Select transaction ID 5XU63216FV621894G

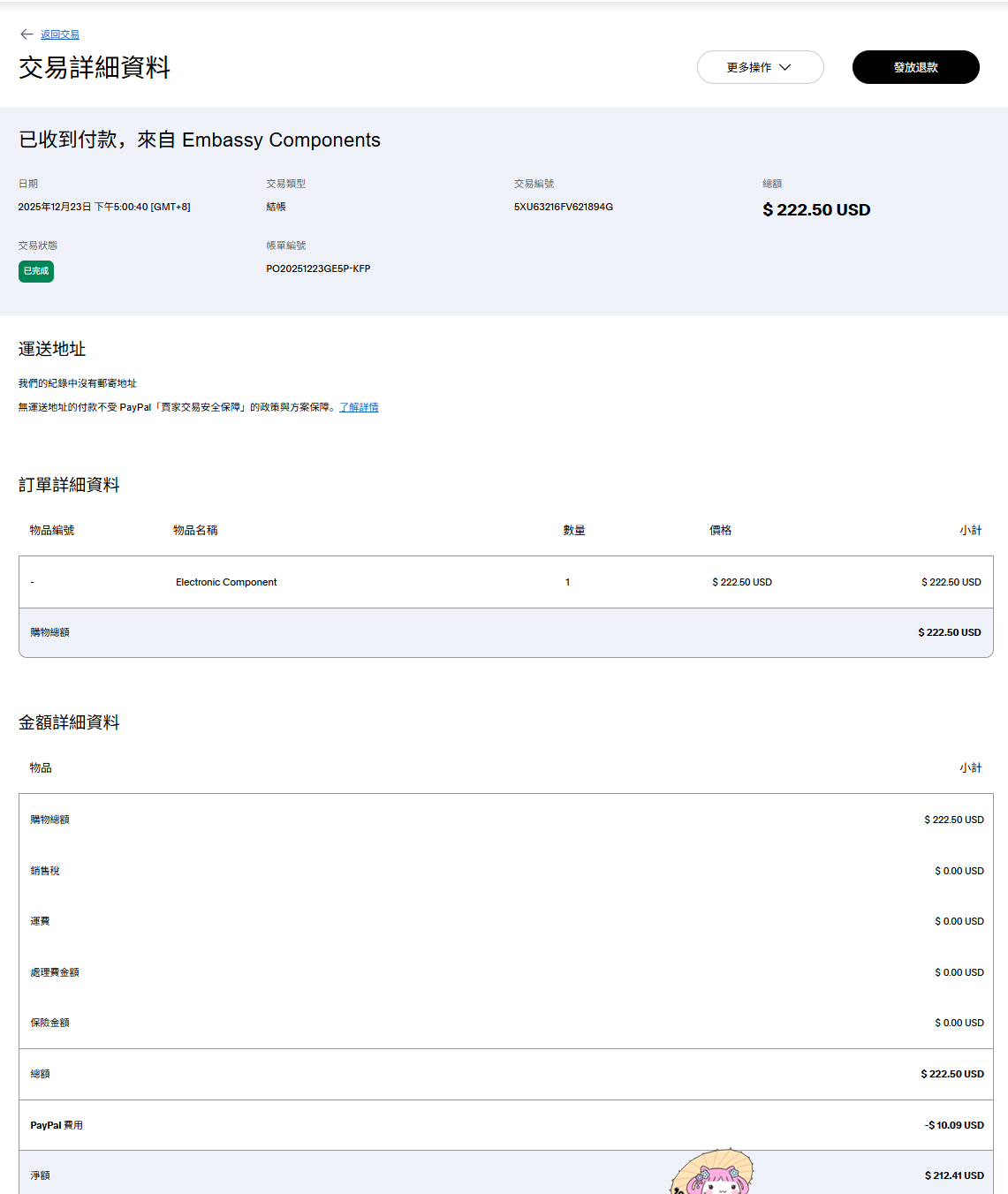click(563, 207)
